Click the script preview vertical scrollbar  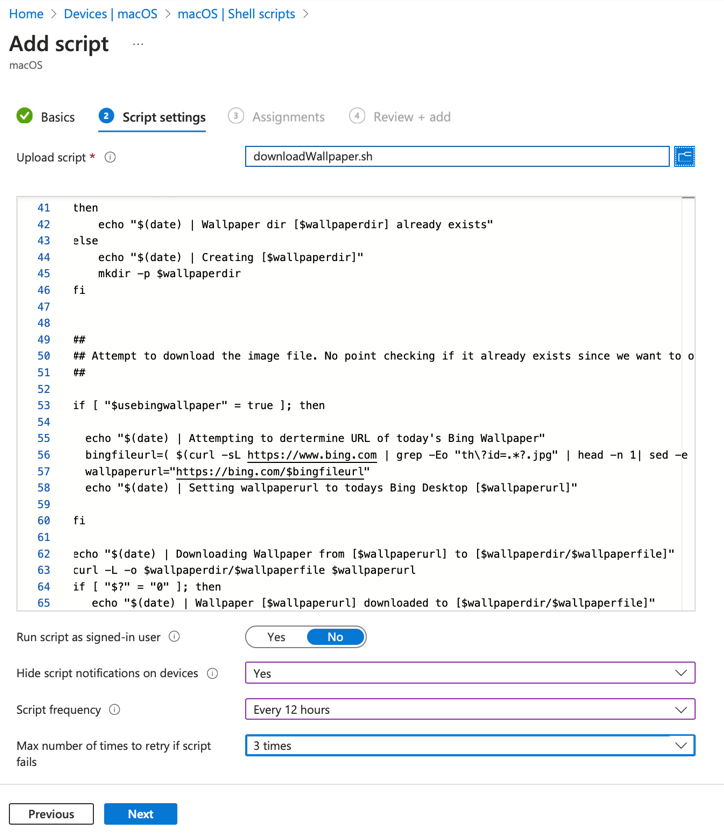(x=688, y=404)
